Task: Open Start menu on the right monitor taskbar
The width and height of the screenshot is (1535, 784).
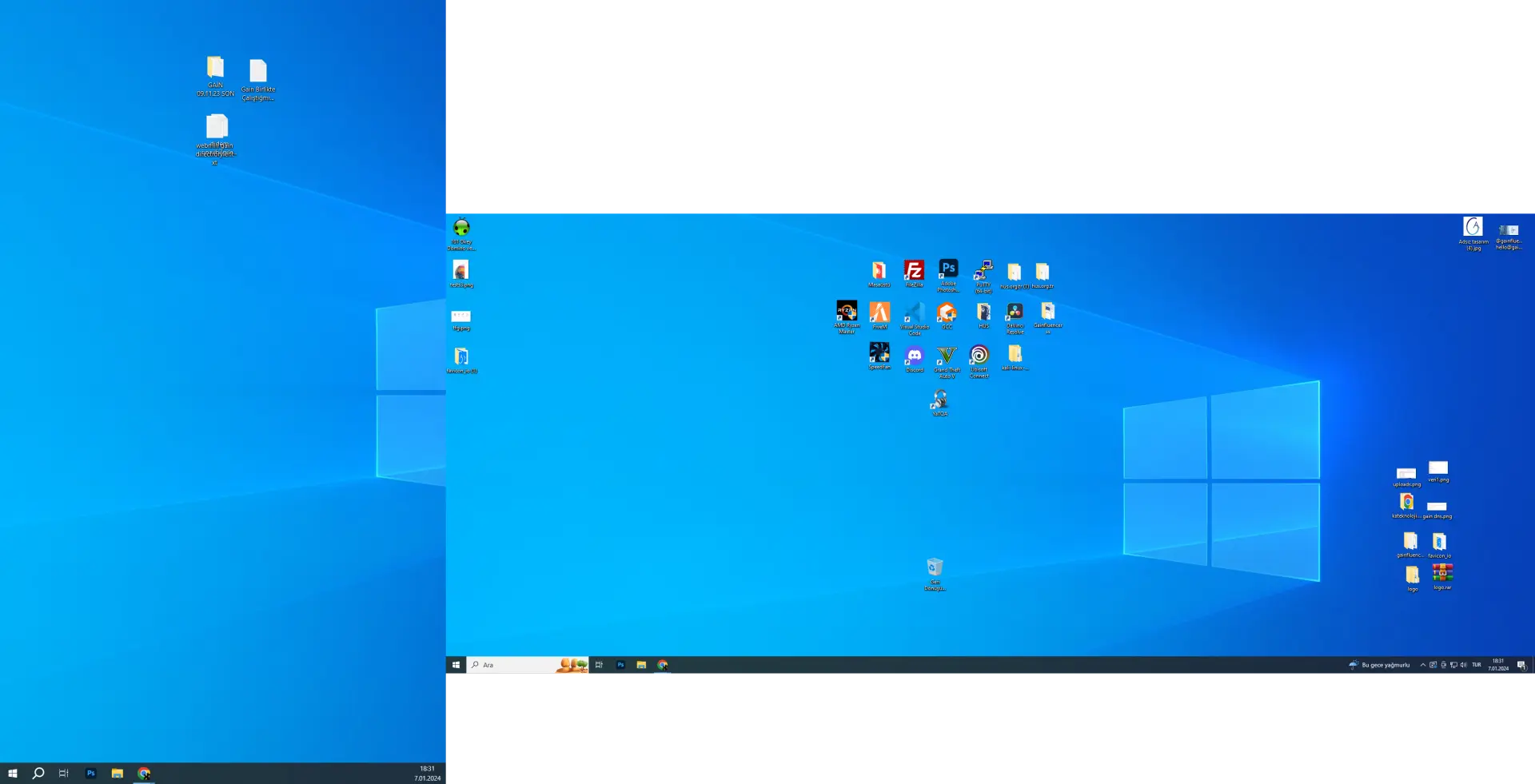Action: [456, 665]
